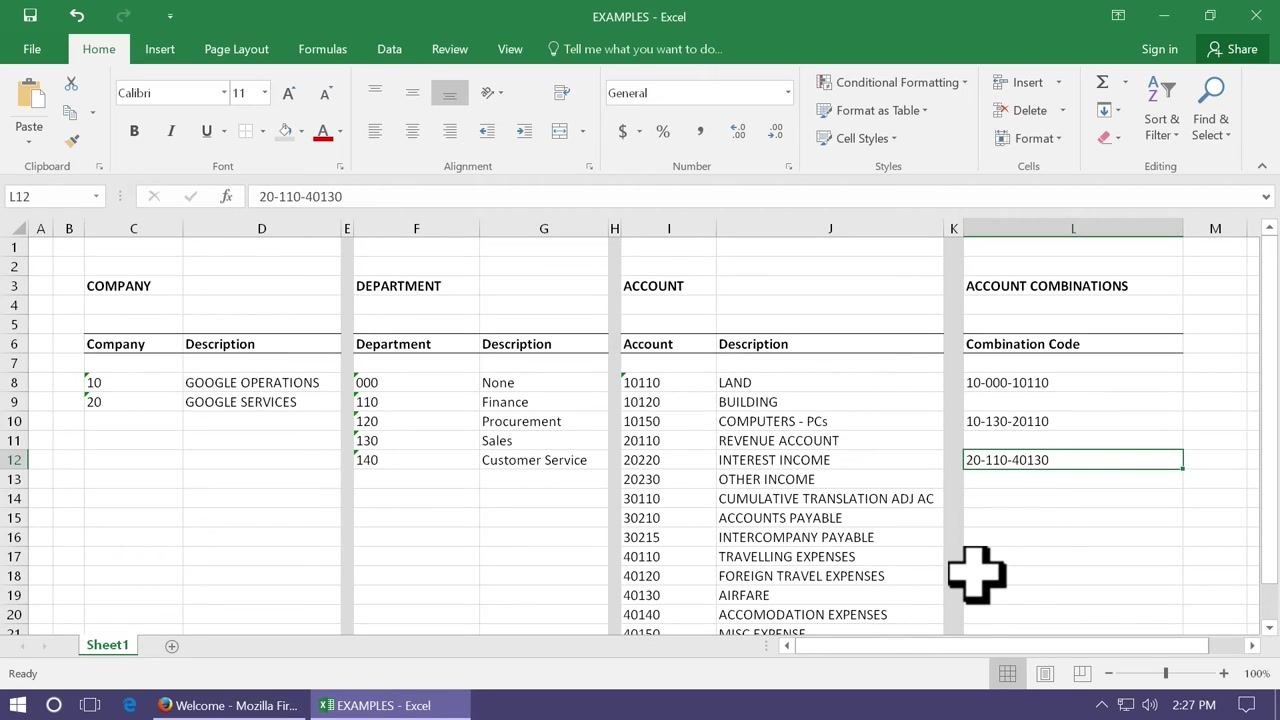The image size is (1280, 720).
Task: Set Center horizontal alignment
Action: coord(412,131)
